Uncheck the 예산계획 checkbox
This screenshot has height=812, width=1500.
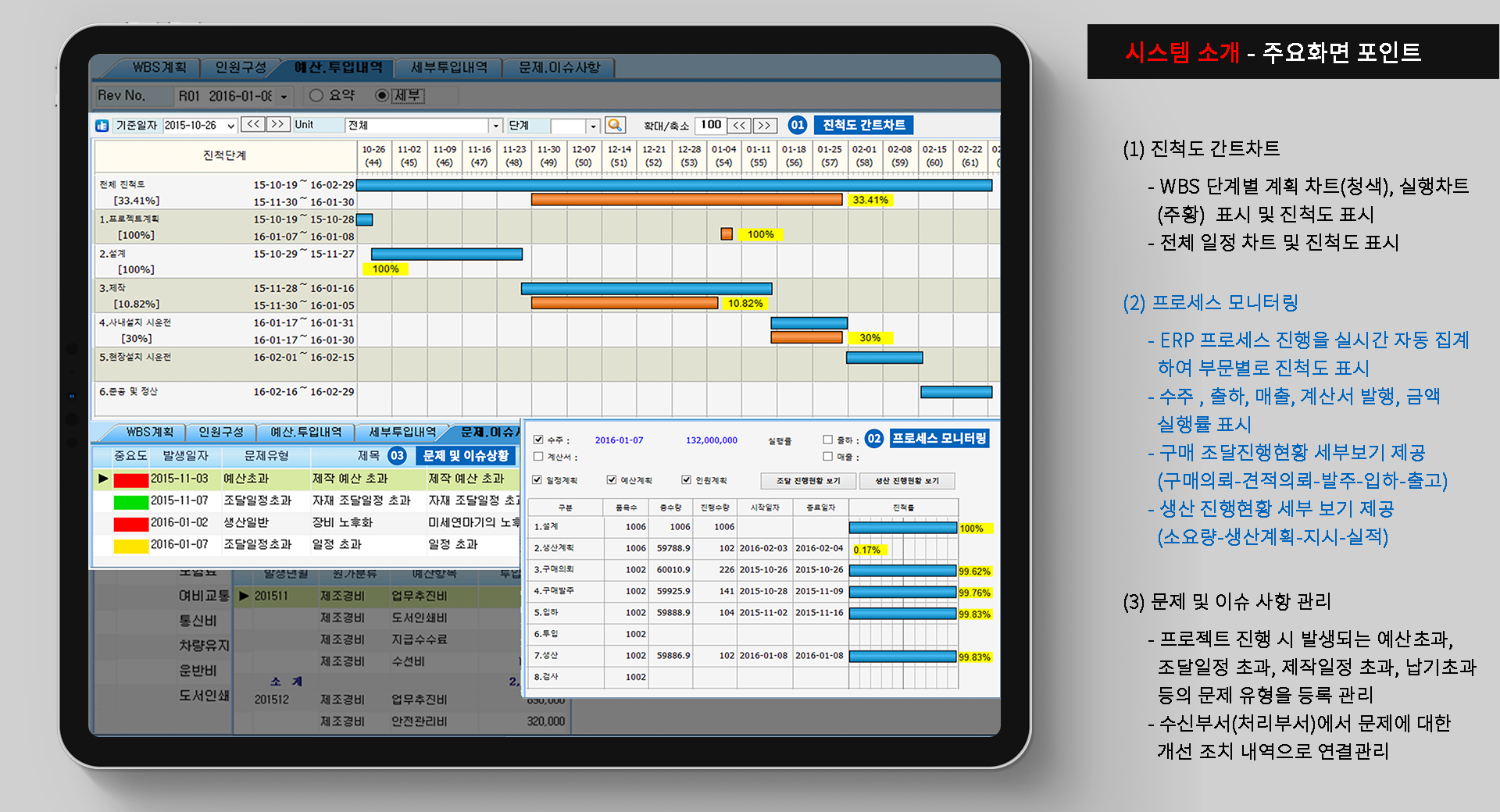point(612,479)
